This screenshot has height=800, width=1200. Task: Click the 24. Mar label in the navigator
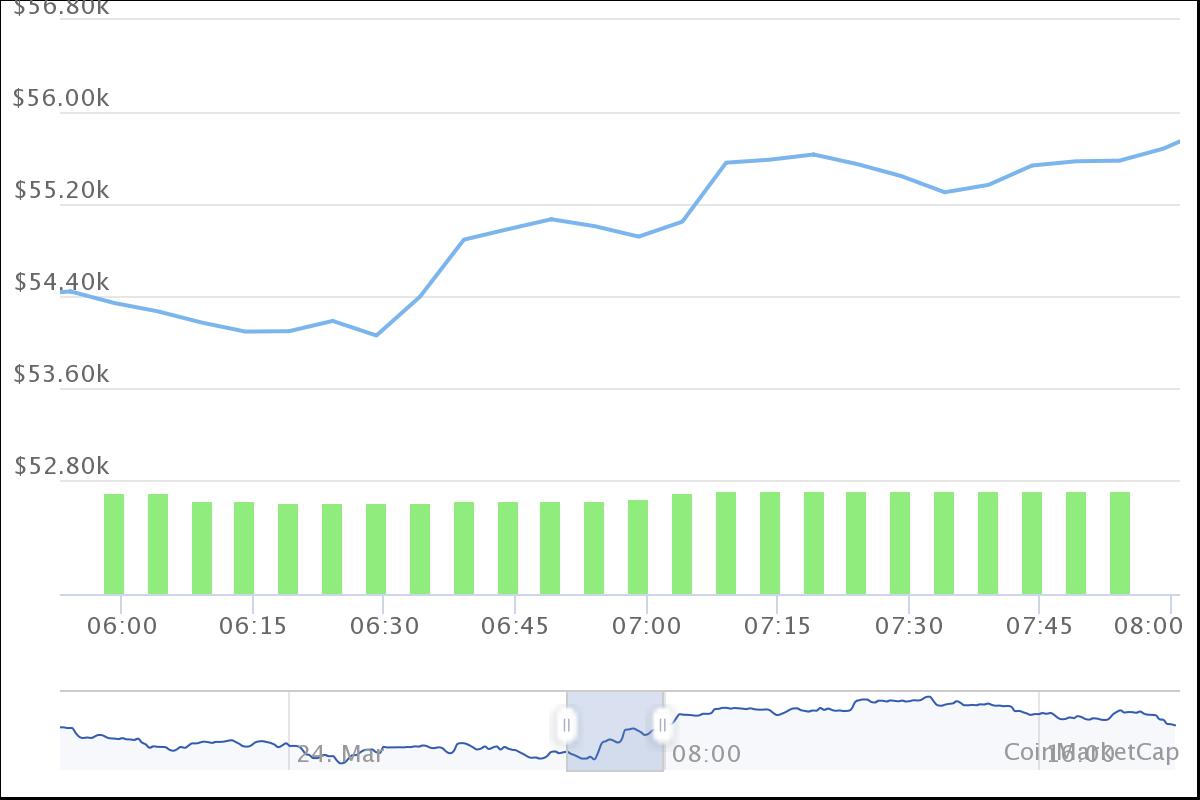click(x=343, y=755)
